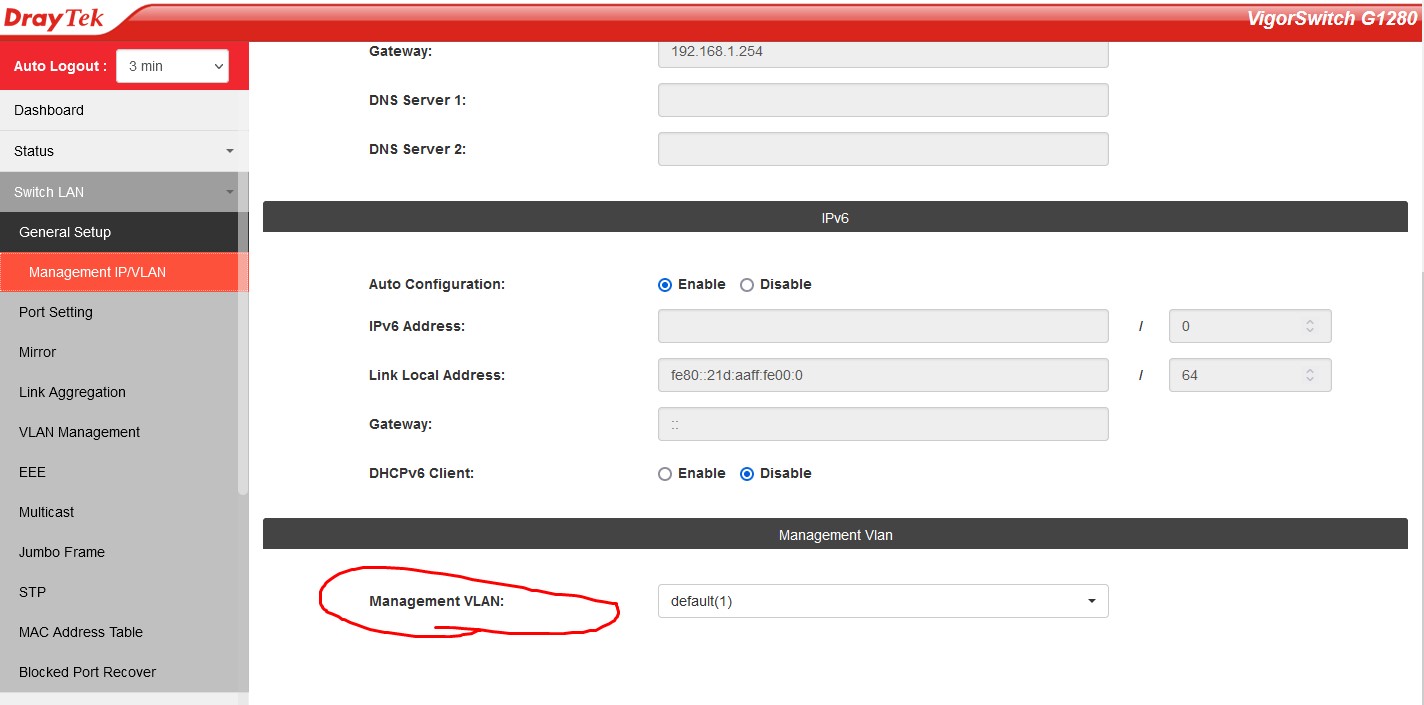Image resolution: width=1424 pixels, height=705 pixels.
Task: Open the Management VLAN dropdown
Action: point(882,601)
